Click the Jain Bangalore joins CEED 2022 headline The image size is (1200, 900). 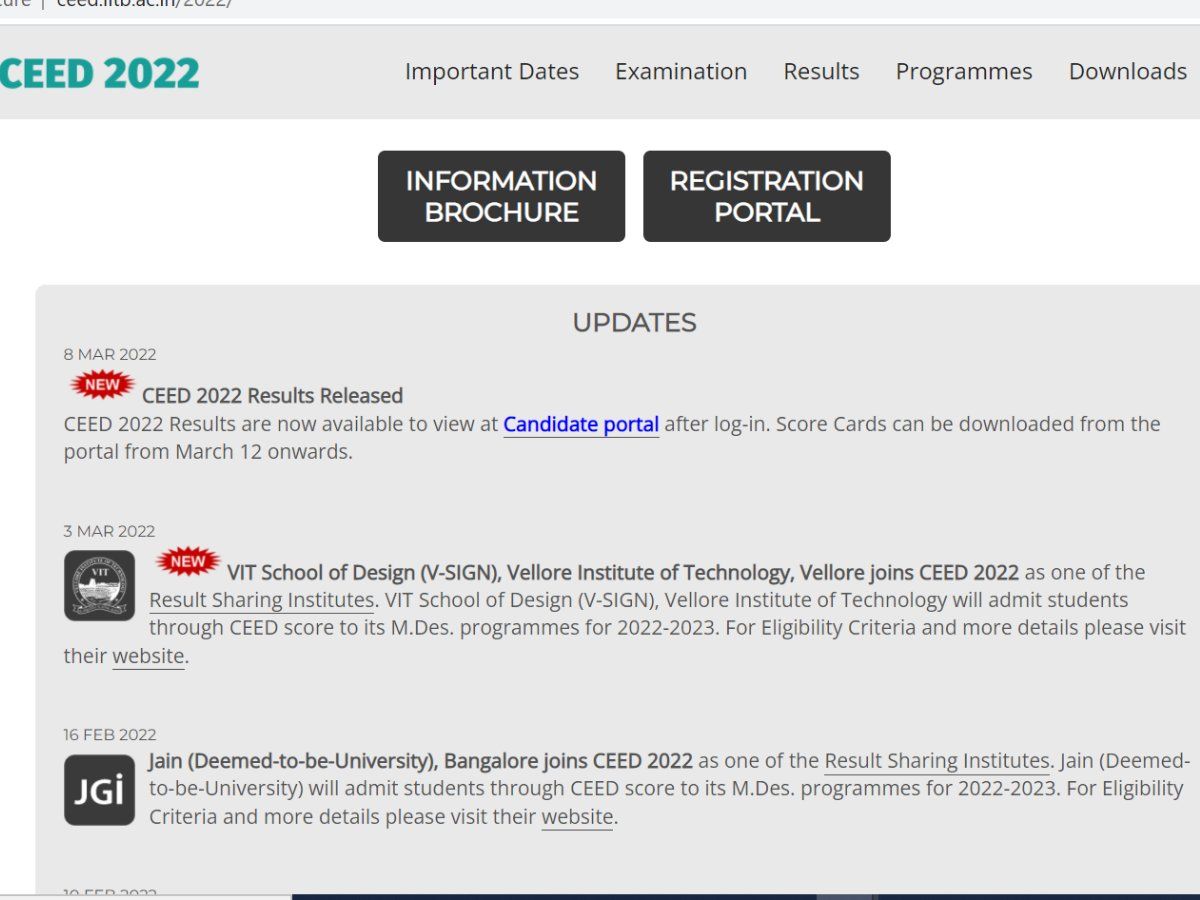pyautogui.click(x=421, y=761)
